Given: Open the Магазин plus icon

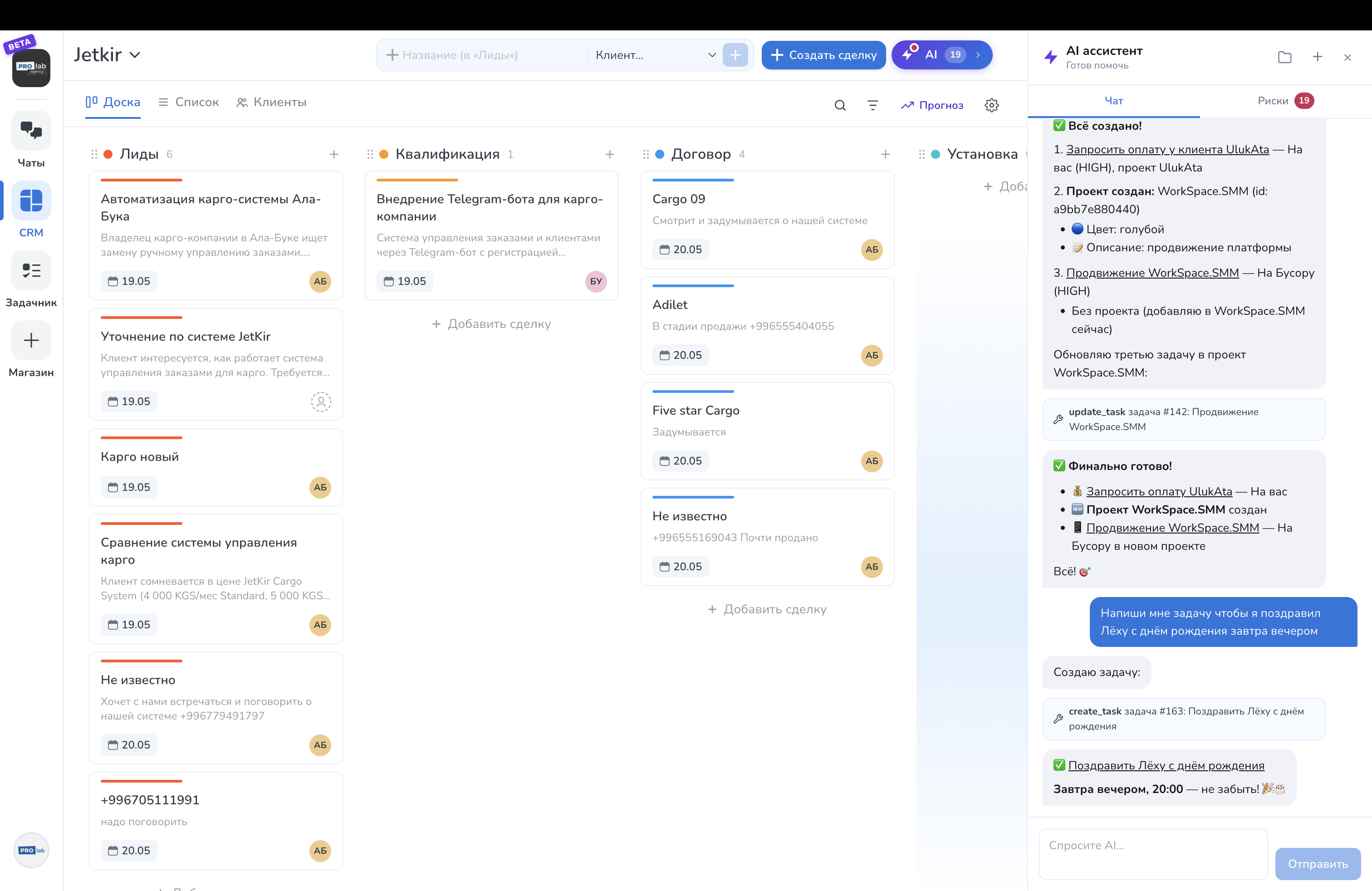Looking at the screenshot, I should point(31,340).
